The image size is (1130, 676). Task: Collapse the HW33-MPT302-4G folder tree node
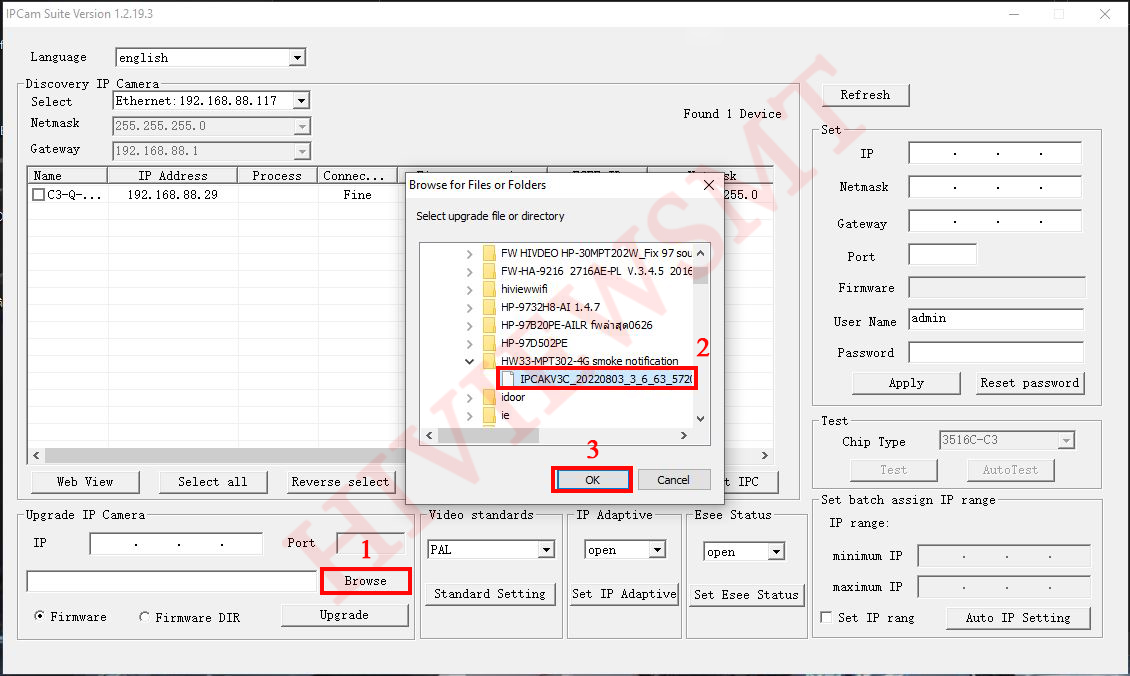(x=469, y=361)
